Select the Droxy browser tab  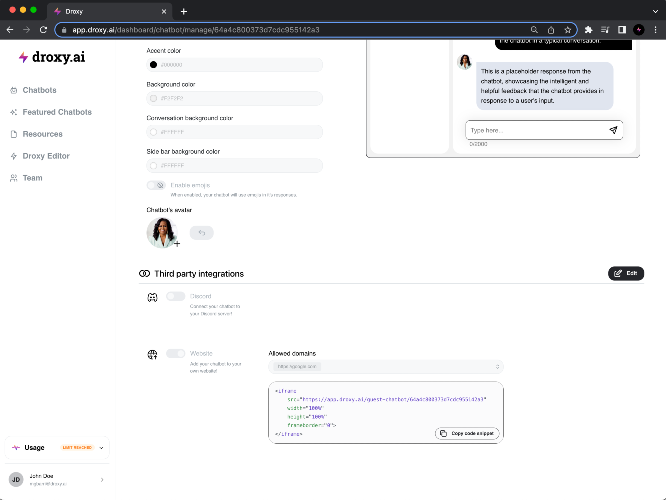[110, 11]
